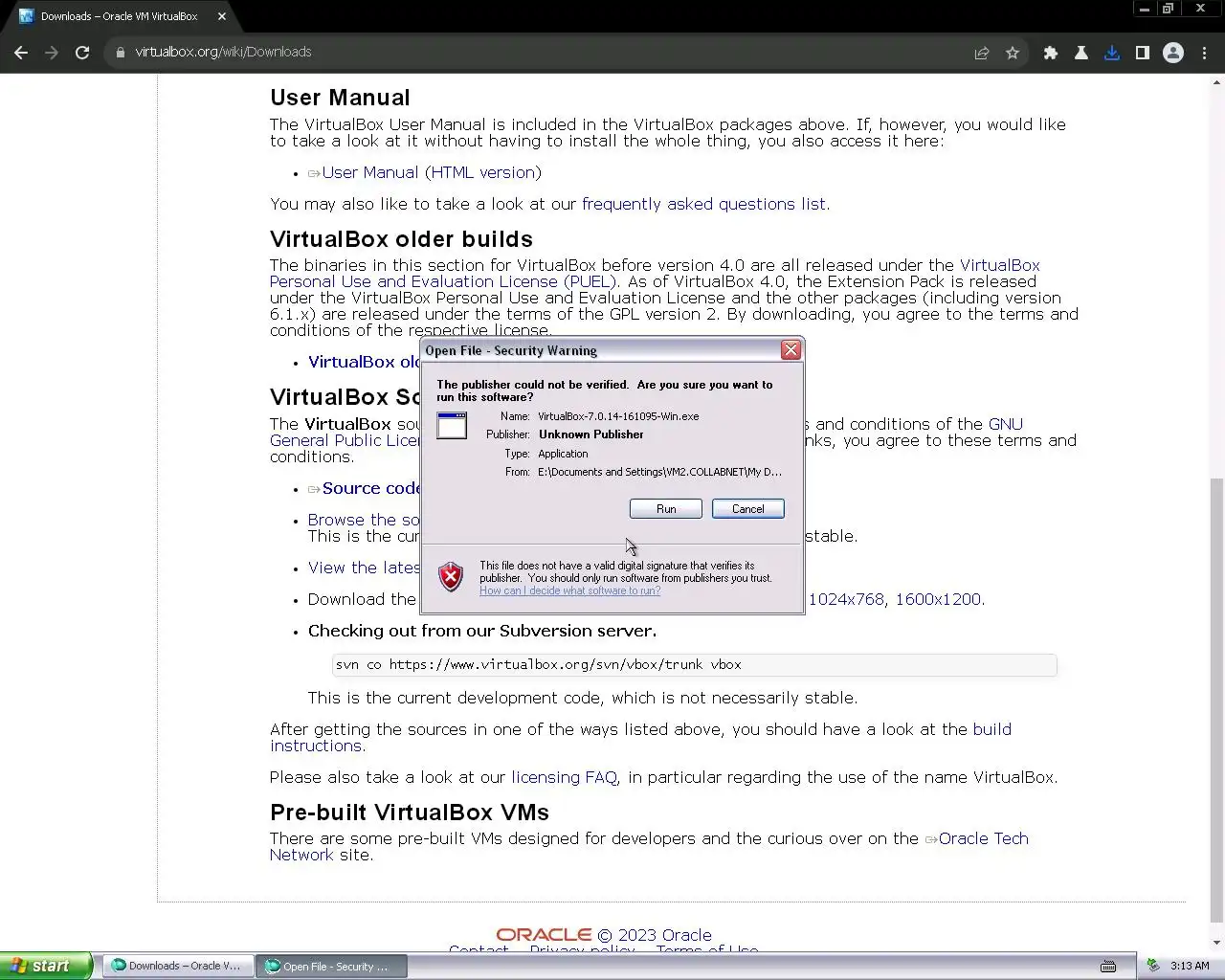This screenshot has height=980, width=1225.
Task: Open Chrome three-dot menu
Action: click(1205, 53)
